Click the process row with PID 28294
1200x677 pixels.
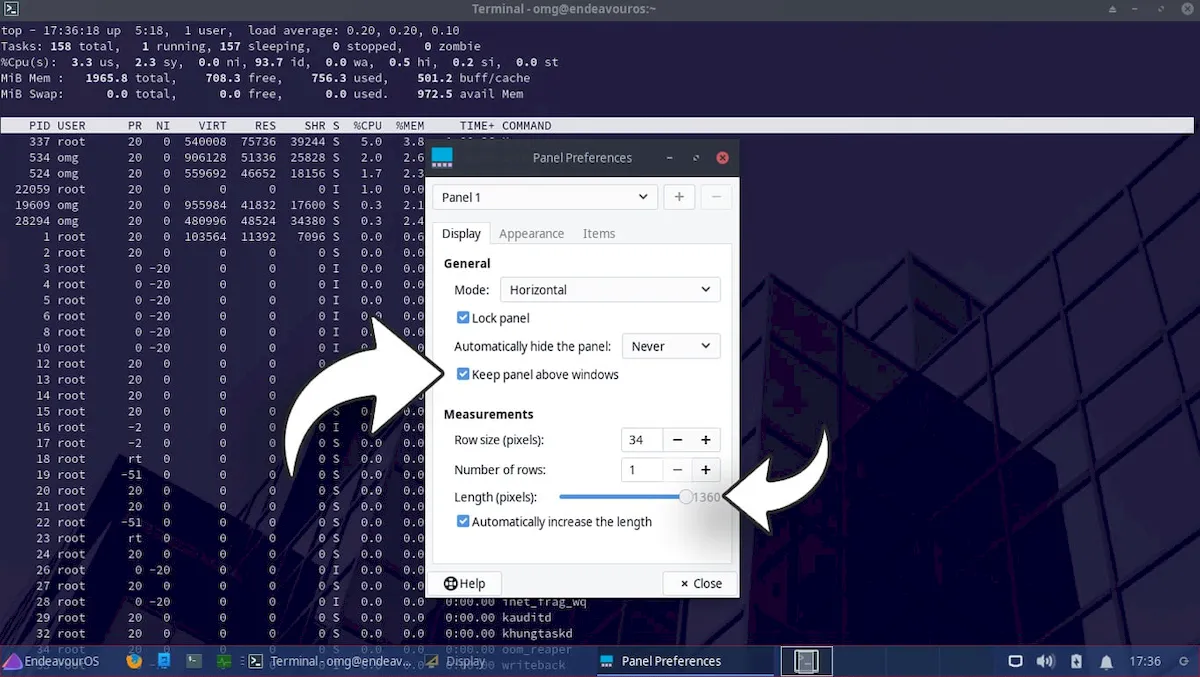(214, 221)
